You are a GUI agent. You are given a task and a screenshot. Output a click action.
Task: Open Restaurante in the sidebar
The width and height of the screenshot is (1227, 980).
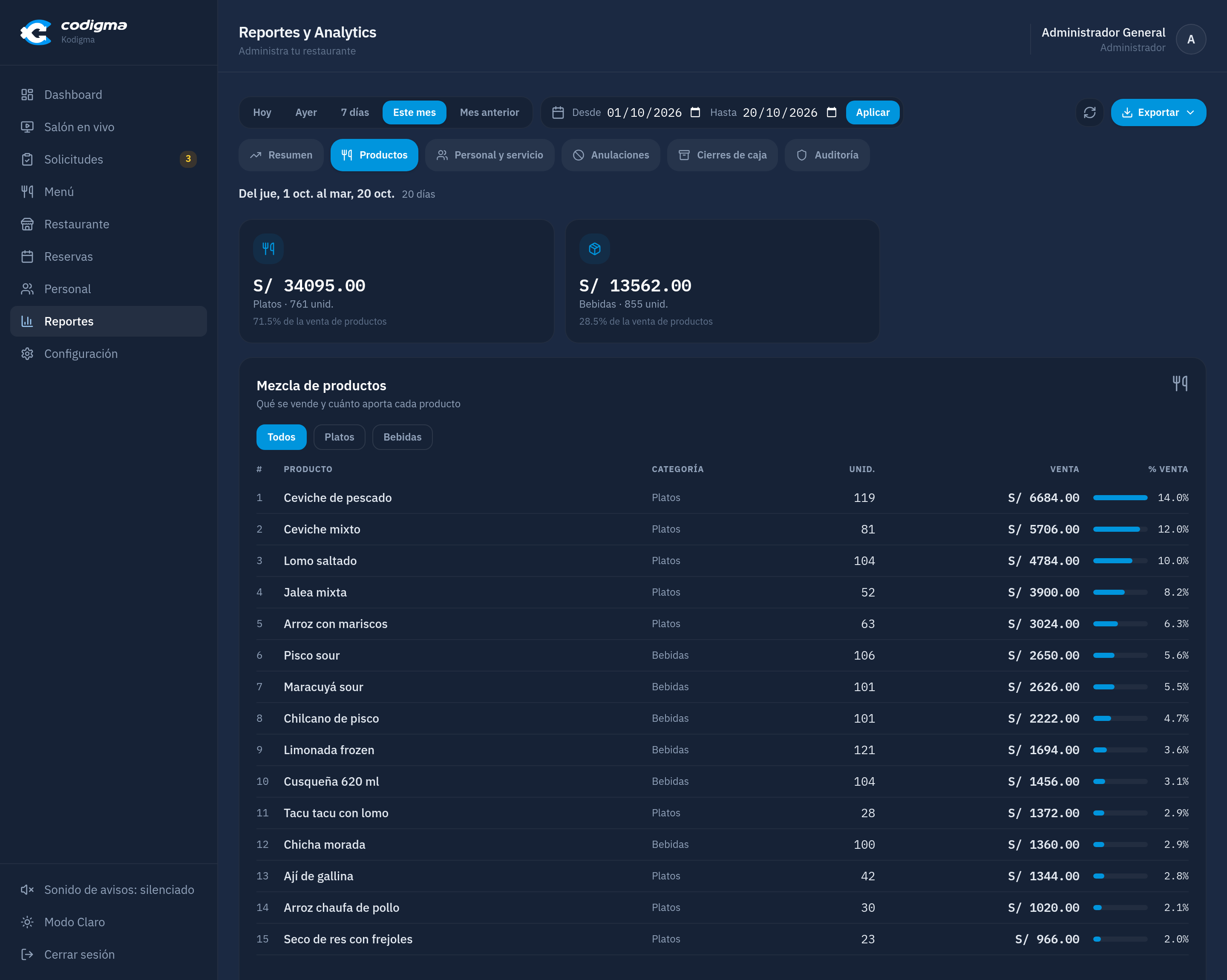[x=108, y=224]
